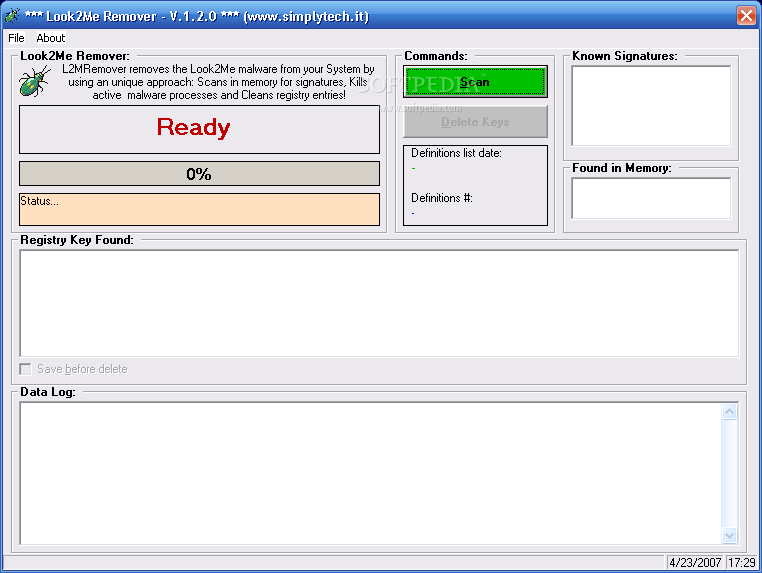Click the Known Signatures: group label
Screen dimensions: 762x573
click(x=624, y=56)
